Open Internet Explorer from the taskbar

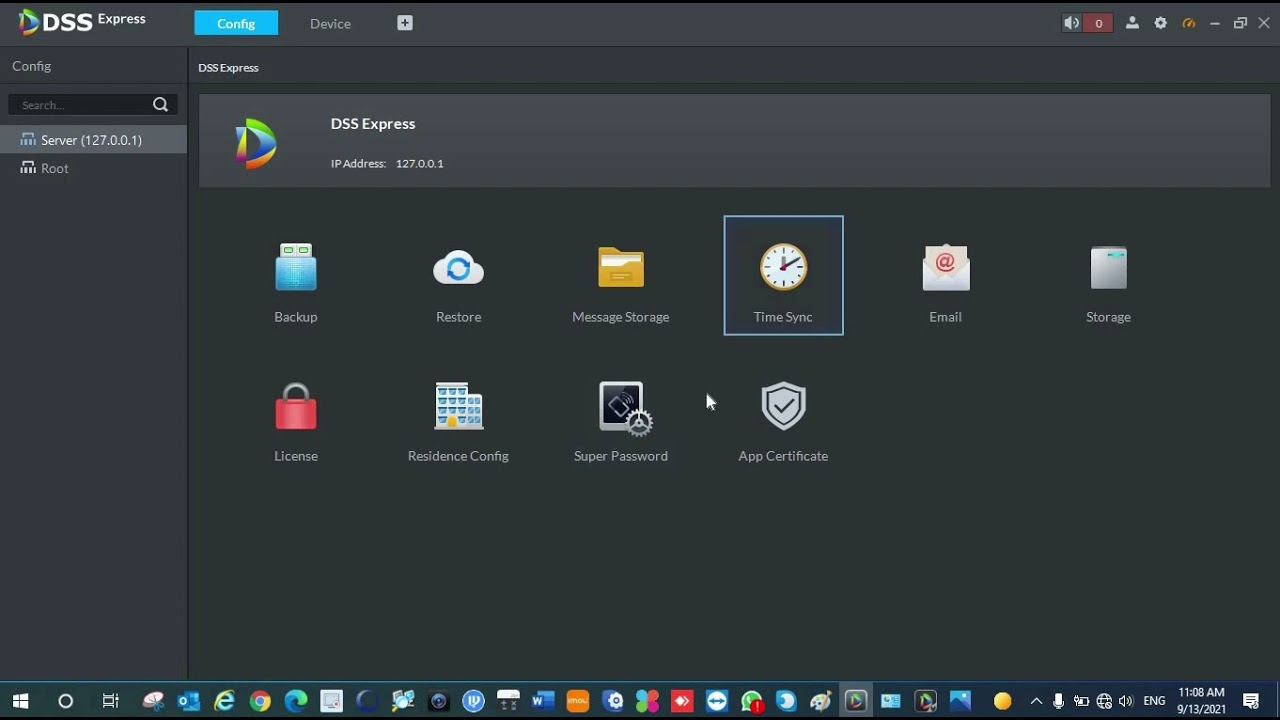[x=224, y=701]
